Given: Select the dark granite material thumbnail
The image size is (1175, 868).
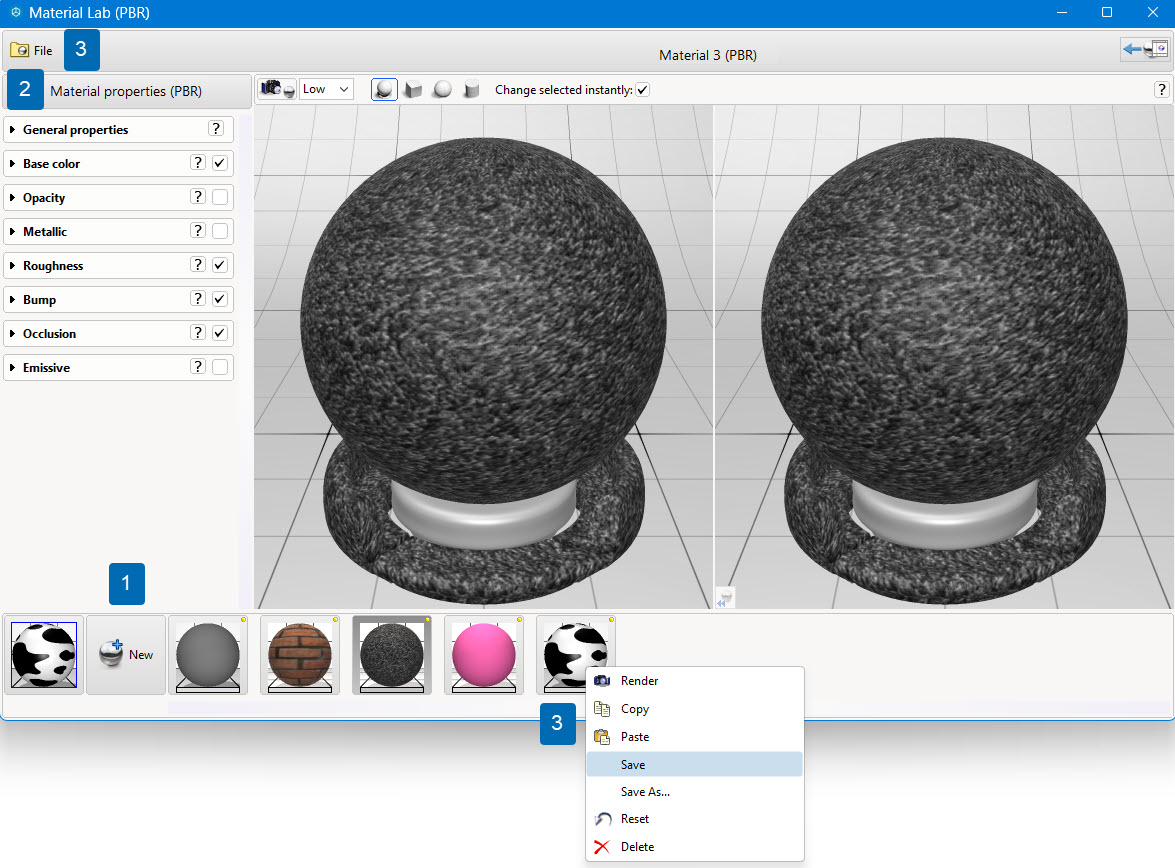Looking at the screenshot, I should [x=392, y=654].
